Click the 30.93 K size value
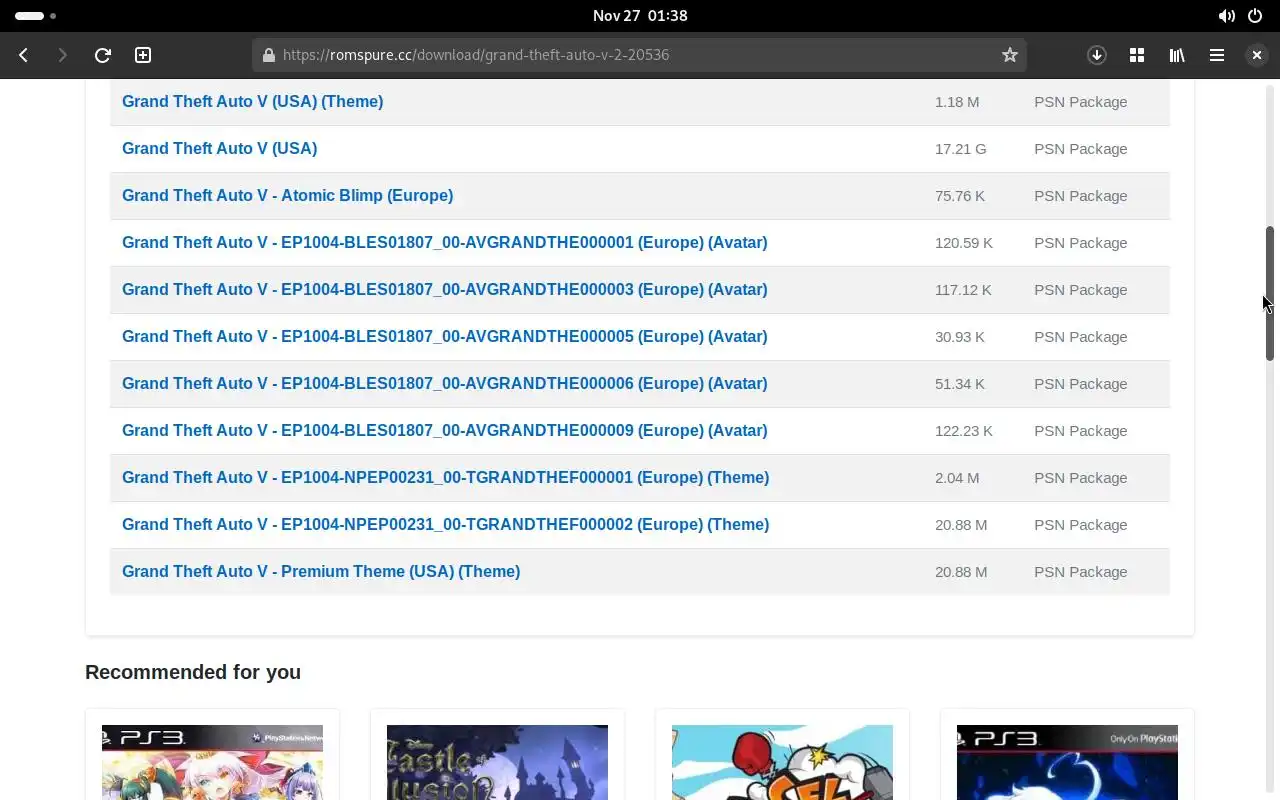This screenshot has width=1280, height=800. 960,336
